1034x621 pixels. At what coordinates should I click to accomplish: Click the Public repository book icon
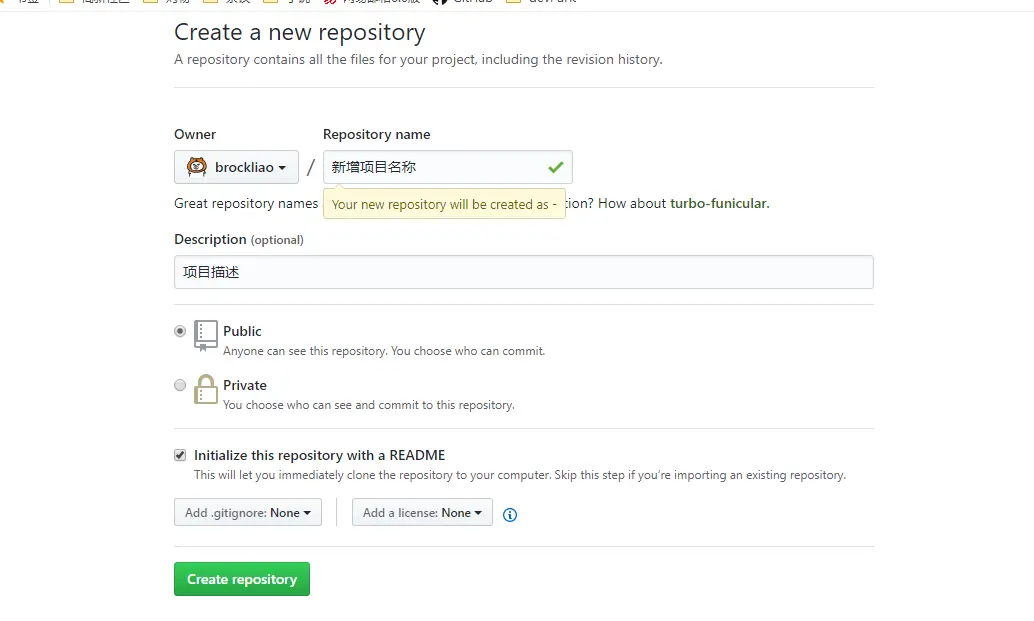tap(206, 336)
